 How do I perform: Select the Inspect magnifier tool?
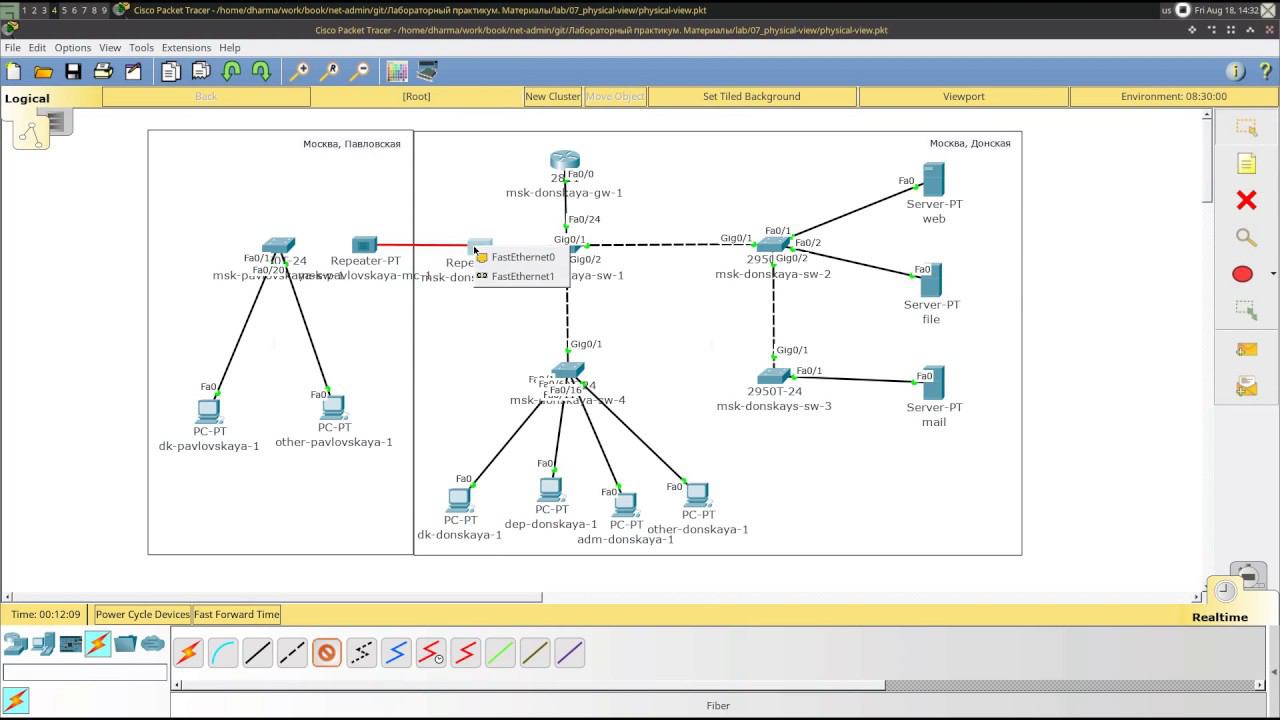(1246, 237)
